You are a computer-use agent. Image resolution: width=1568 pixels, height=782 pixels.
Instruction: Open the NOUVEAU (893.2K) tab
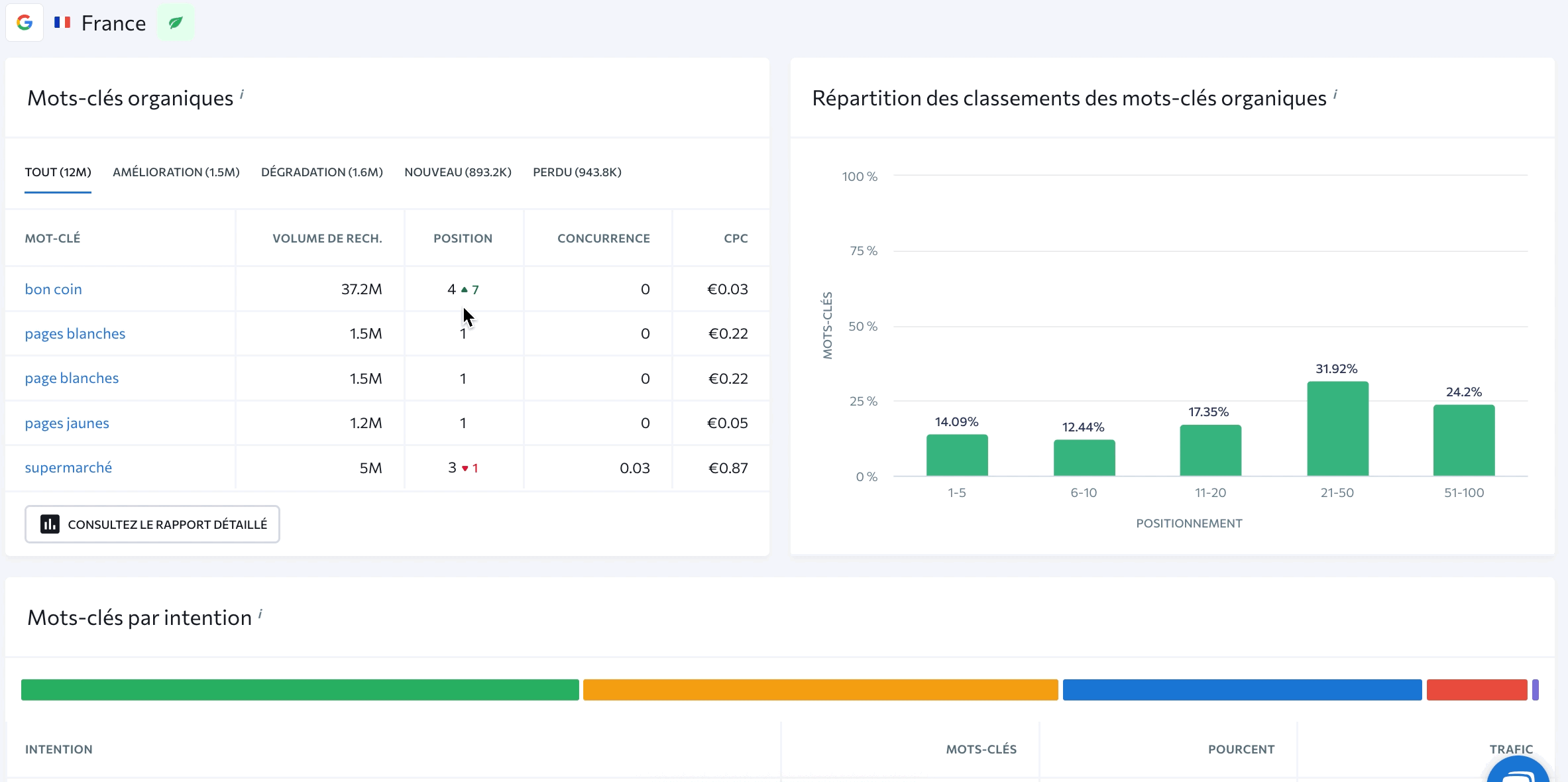click(457, 172)
